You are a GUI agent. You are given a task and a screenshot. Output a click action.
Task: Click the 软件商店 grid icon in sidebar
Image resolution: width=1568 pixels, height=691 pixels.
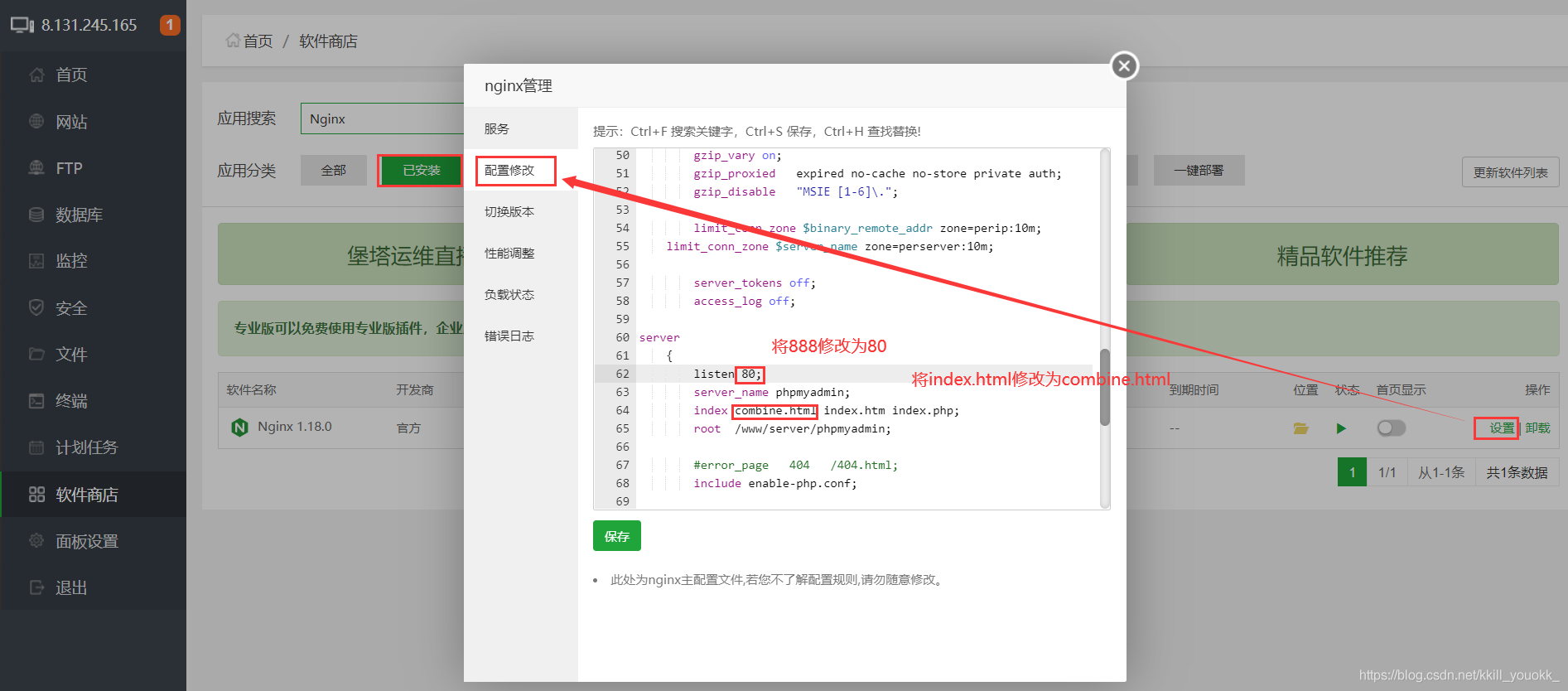point(36,495)
